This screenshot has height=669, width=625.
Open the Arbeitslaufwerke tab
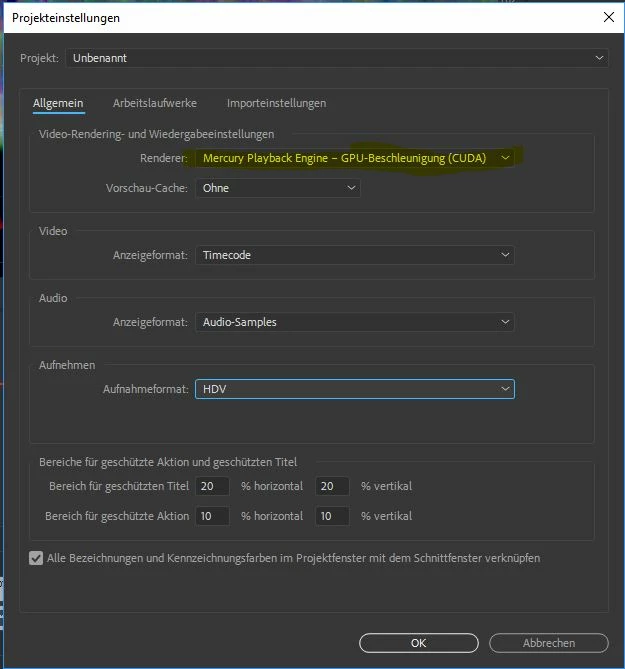pyautogui.click(x=155, y=103)
